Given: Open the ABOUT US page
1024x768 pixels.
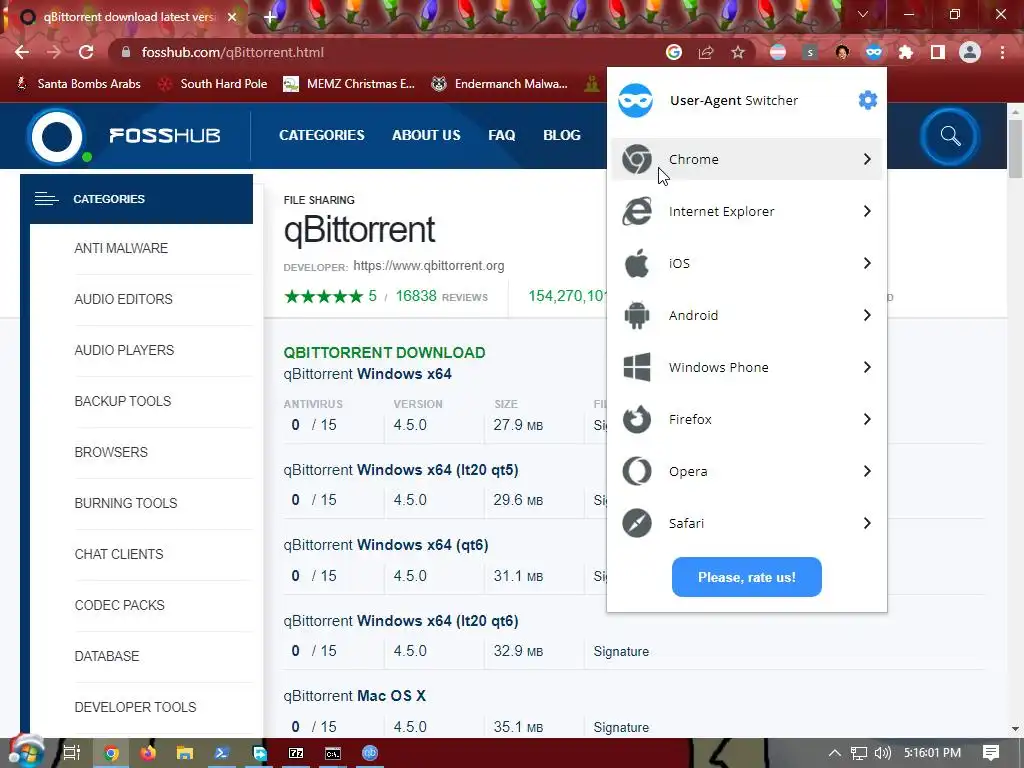Looking at the screenshot, I should pyautogui.click(x=426, y=135).
